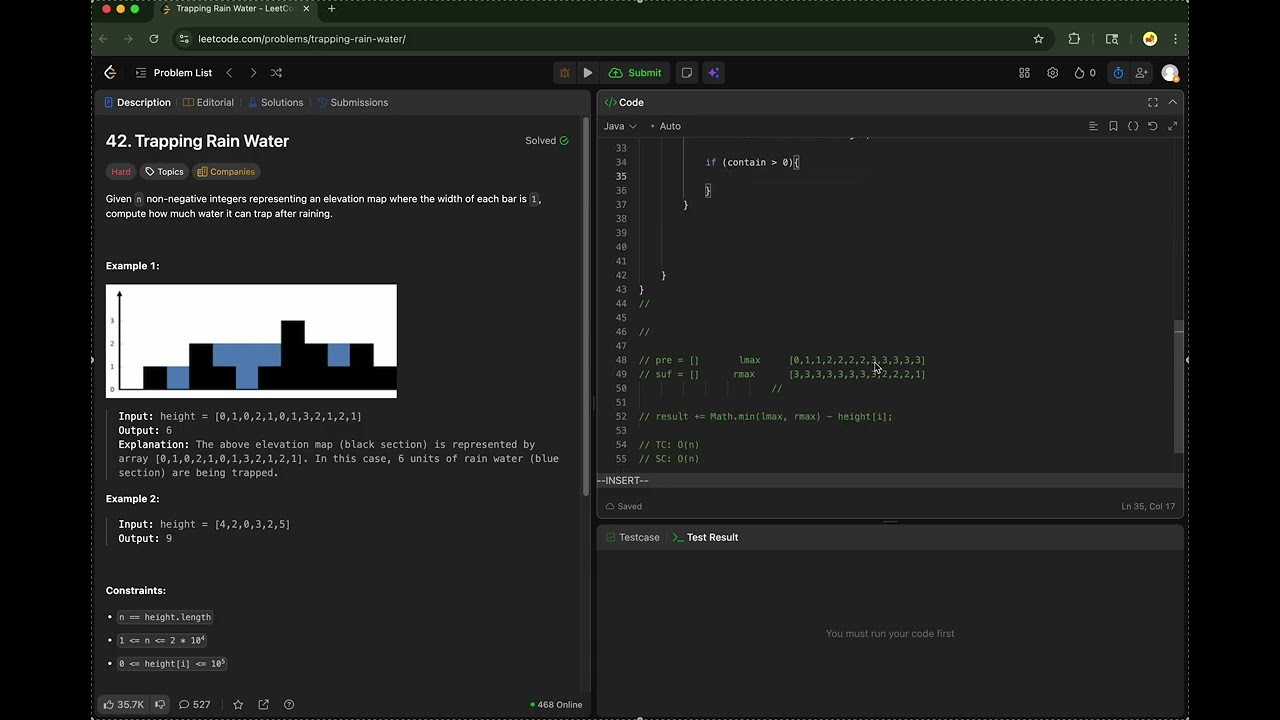
Task: Click the bookmark icon in code toolbar
Action: click(x=1113, y=126)
